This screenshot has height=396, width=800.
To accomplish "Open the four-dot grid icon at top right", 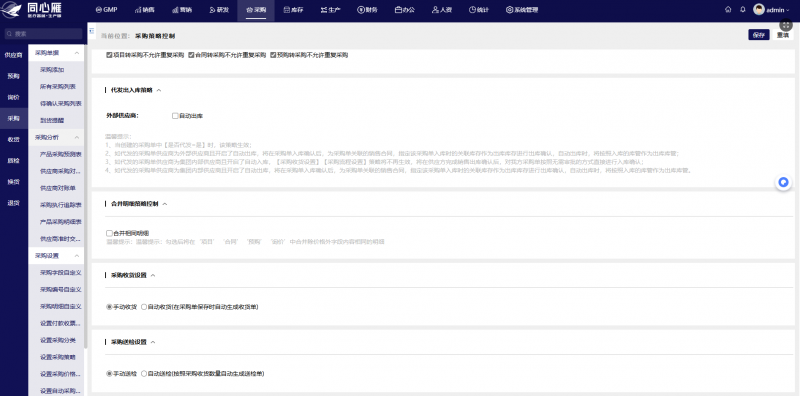I will coord(786,24).
